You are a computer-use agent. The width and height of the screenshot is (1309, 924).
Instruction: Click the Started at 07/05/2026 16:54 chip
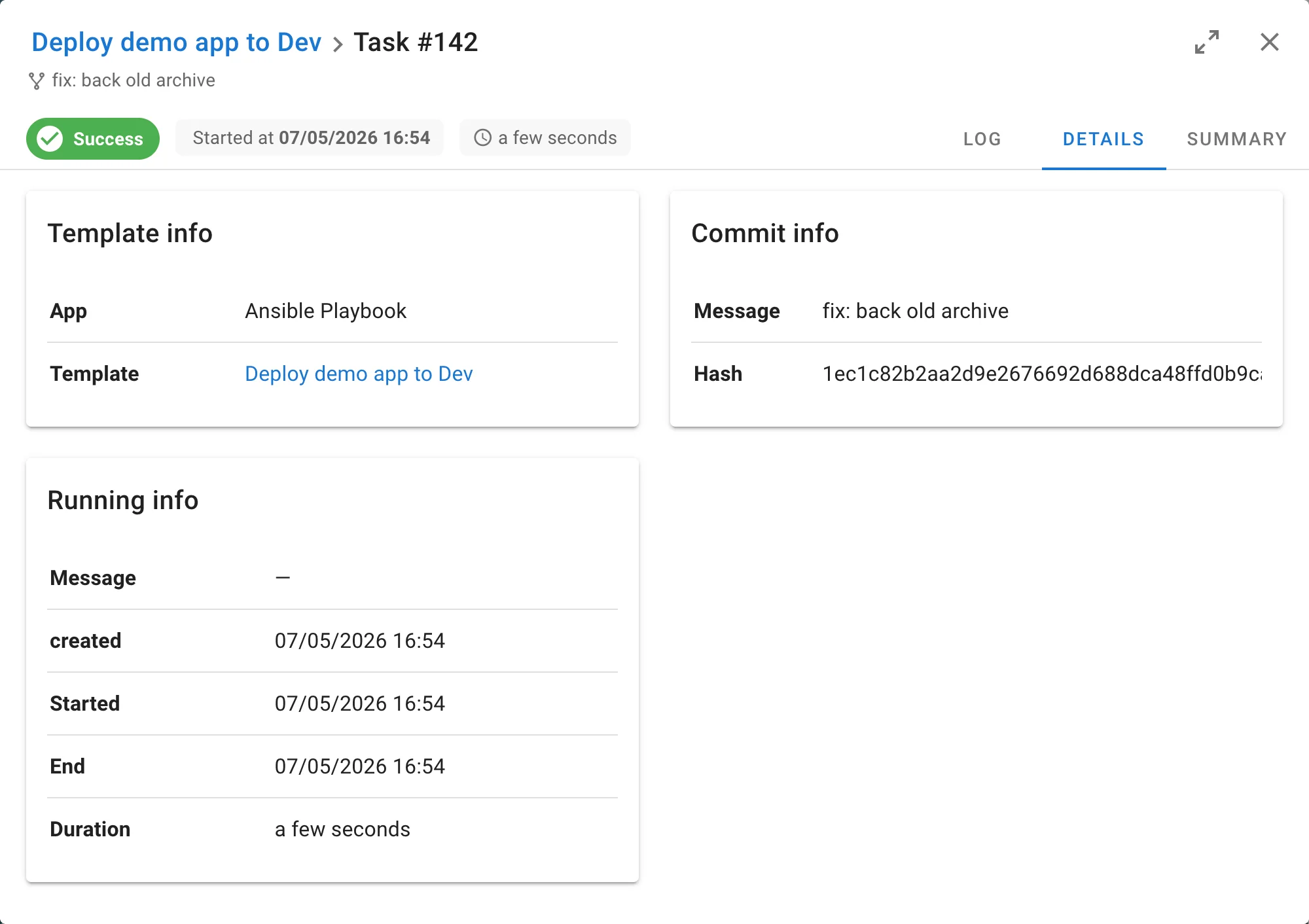coord(310,137)
